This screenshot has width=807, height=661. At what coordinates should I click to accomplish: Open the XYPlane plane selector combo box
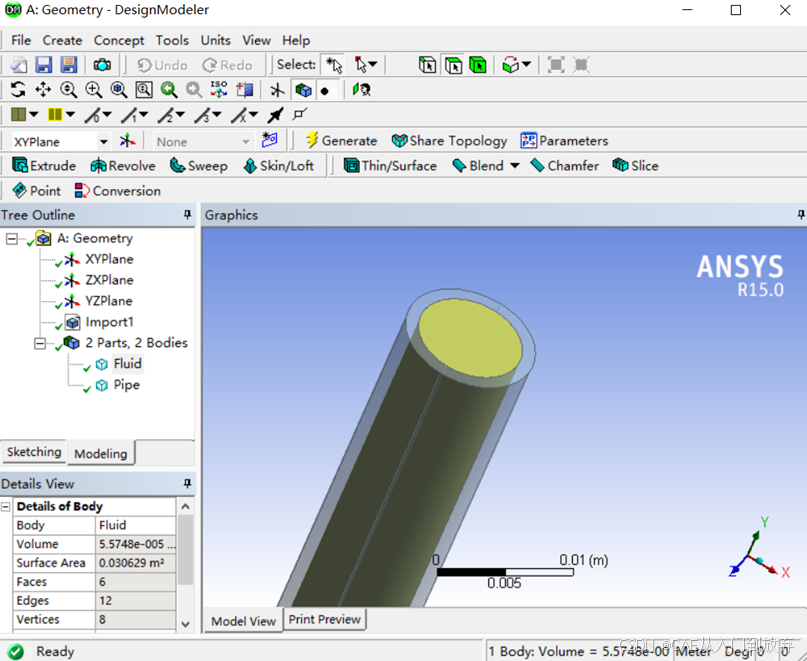tap(61, 141)
